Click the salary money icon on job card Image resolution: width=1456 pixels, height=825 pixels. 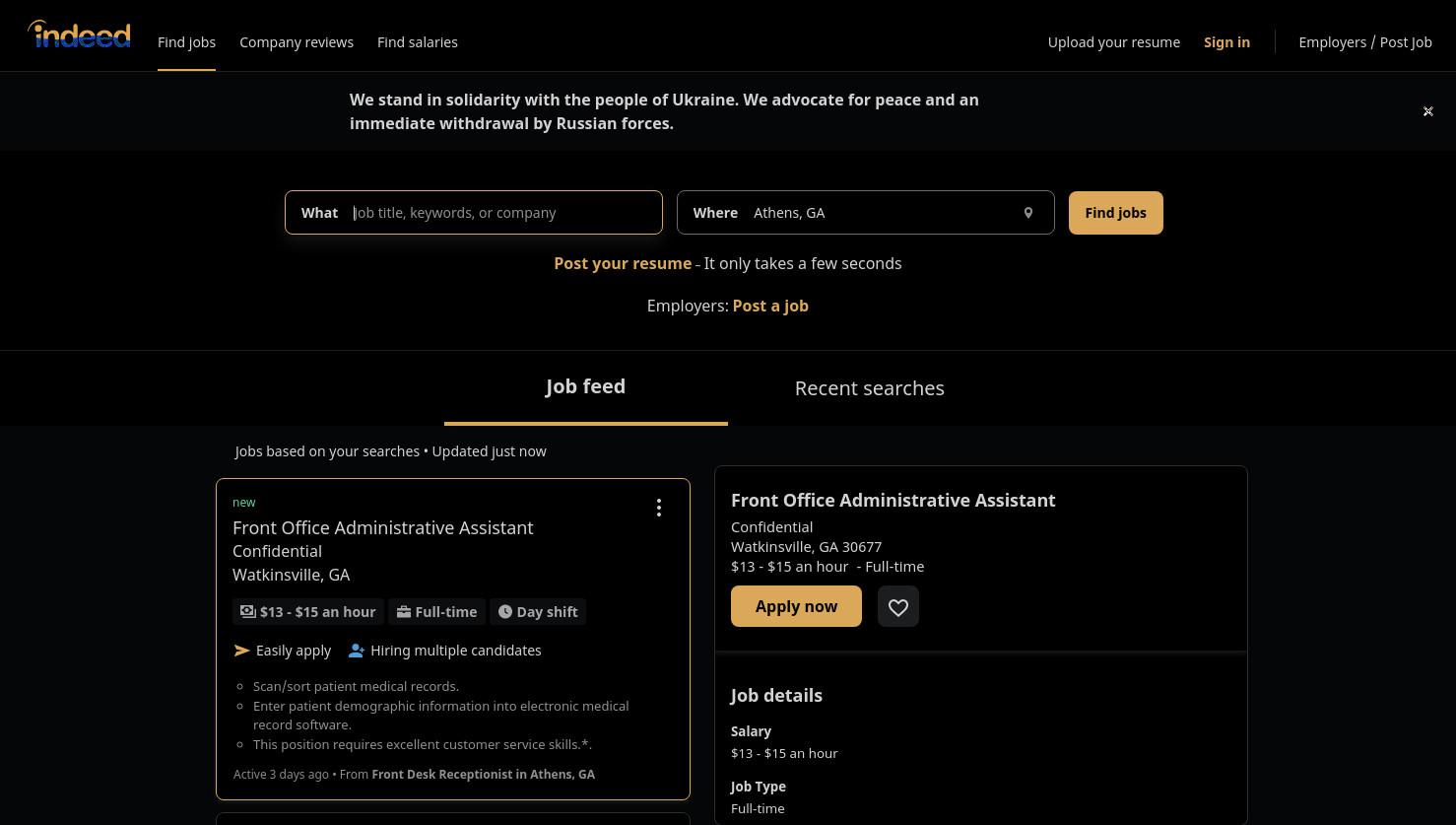click(248, 612)
